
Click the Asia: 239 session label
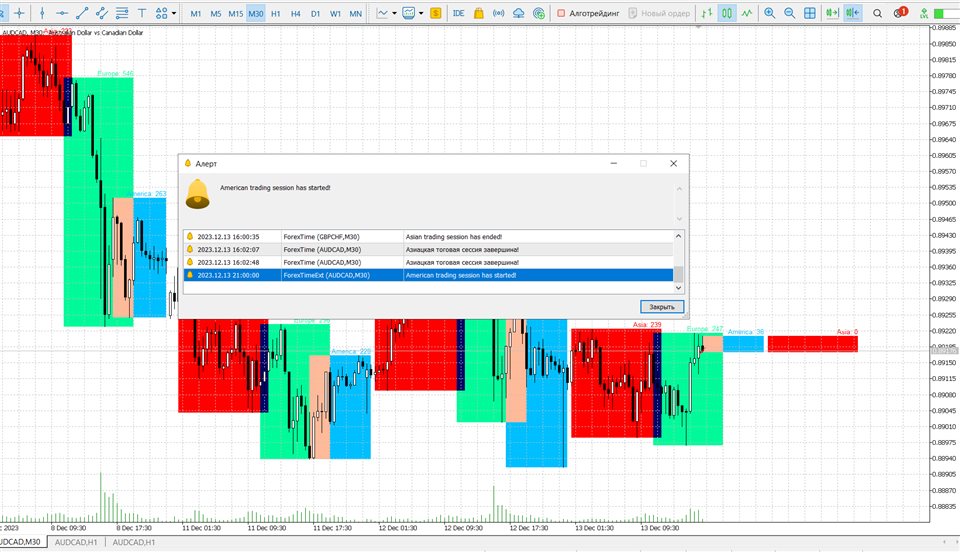click(x=647, y=324)
